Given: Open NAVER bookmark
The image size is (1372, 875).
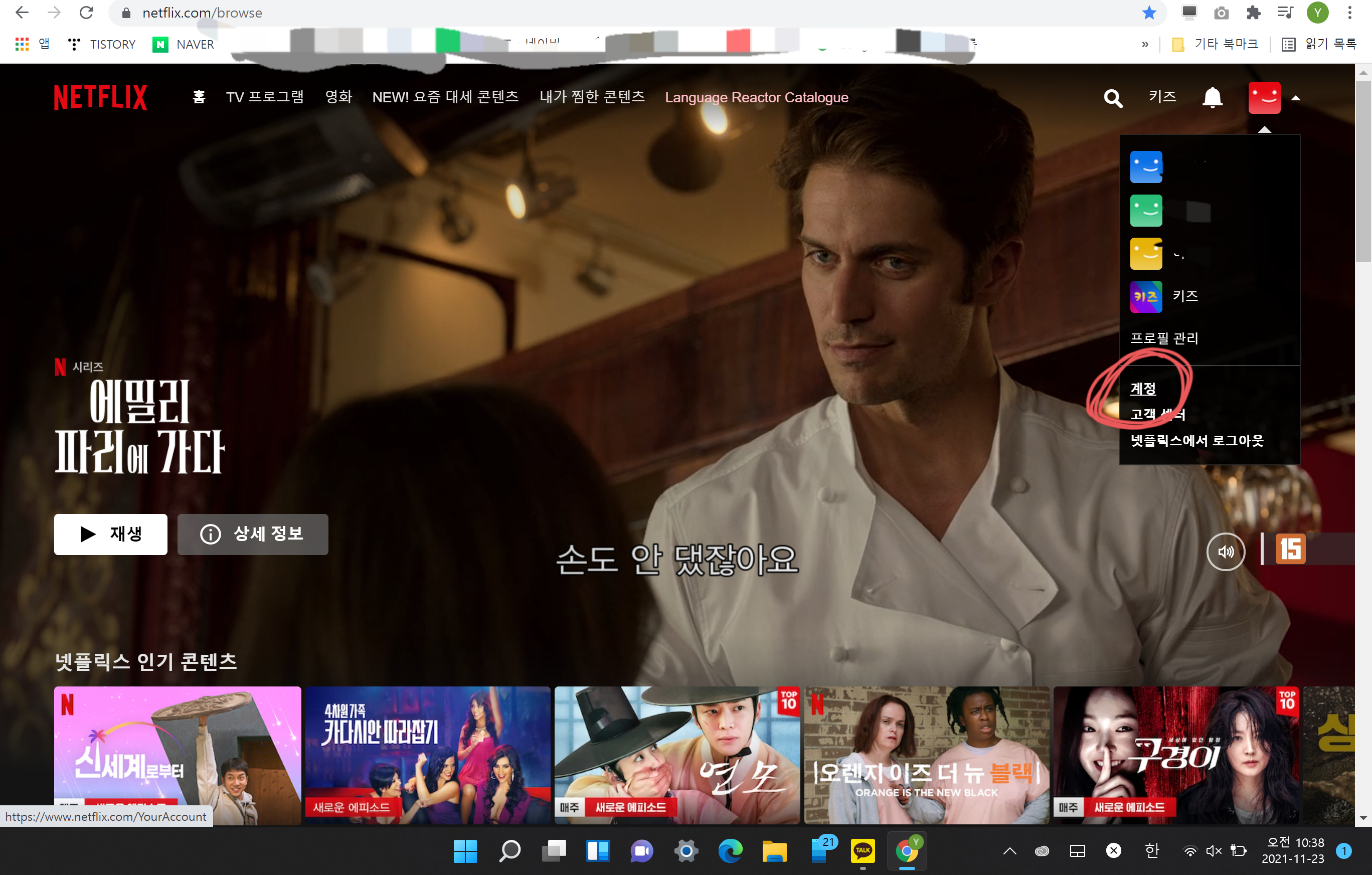Looking at the screenshot, I should pyautogui.click(x=184, y=44).
